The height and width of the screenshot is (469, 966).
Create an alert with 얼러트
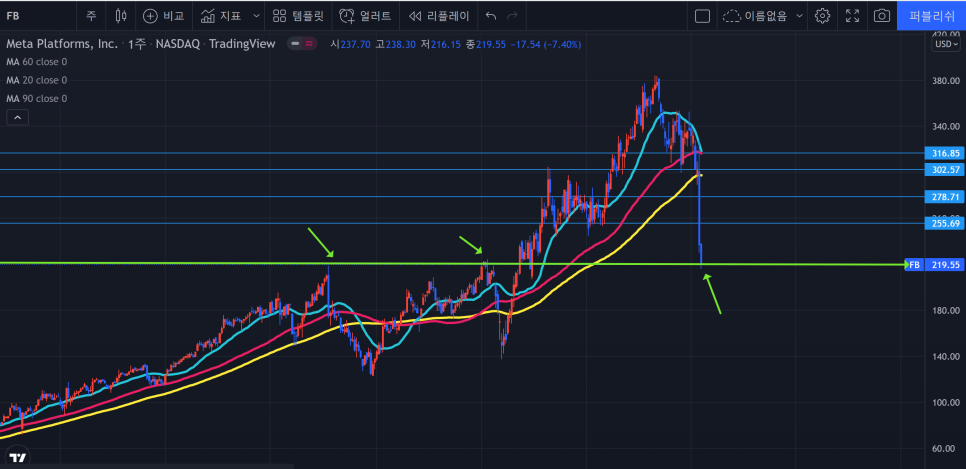click(x=365, y=16)
